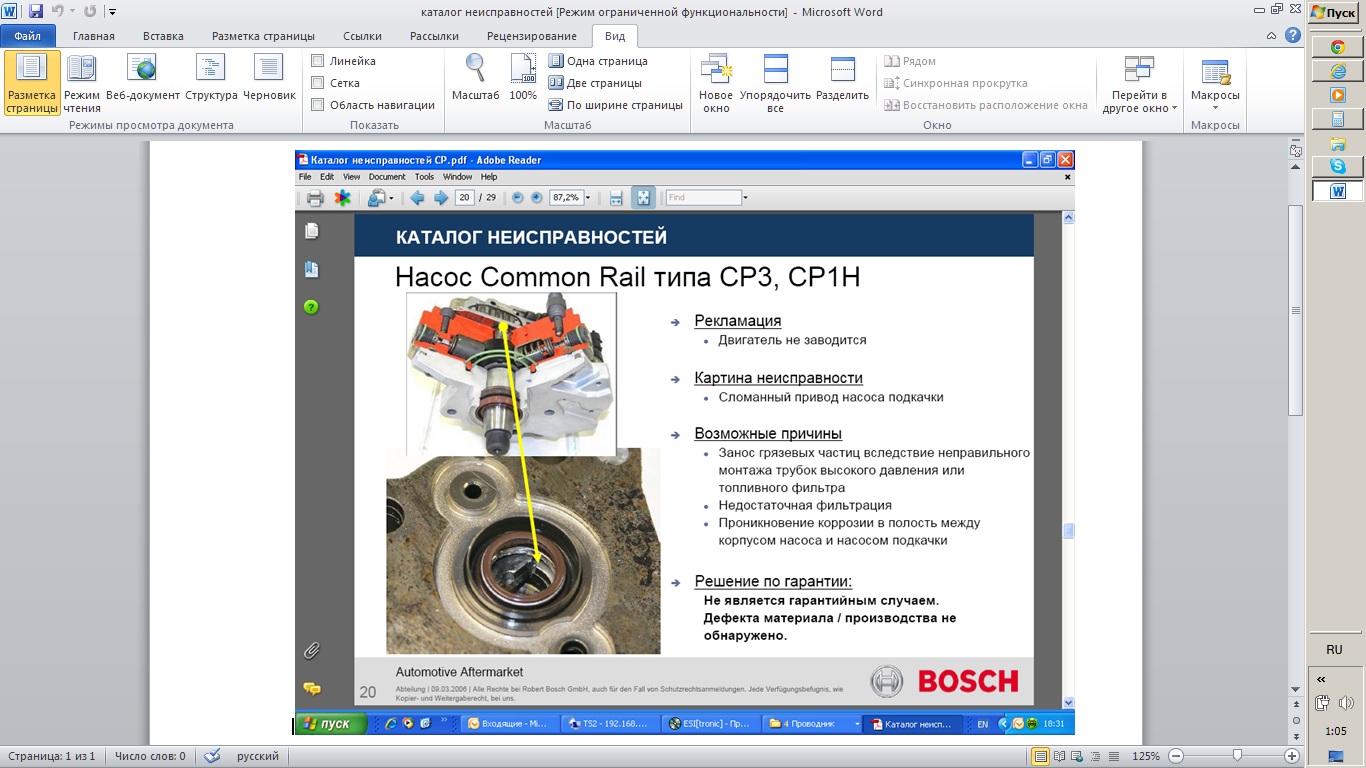Open the Рецензирование tab
The image size is (1366, 768).
[x=531, y=36]
